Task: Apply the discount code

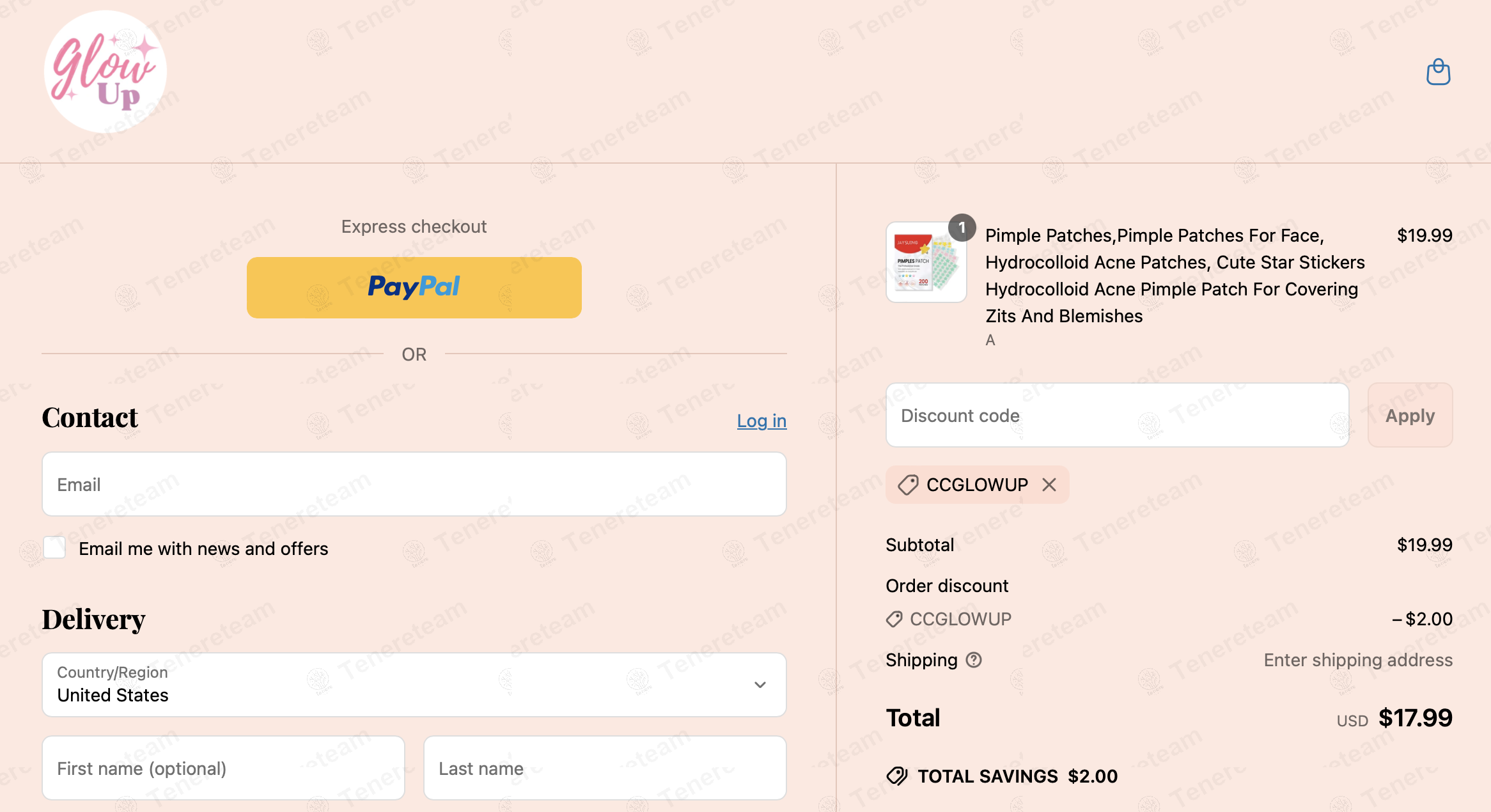Action: click(1410, 415)
